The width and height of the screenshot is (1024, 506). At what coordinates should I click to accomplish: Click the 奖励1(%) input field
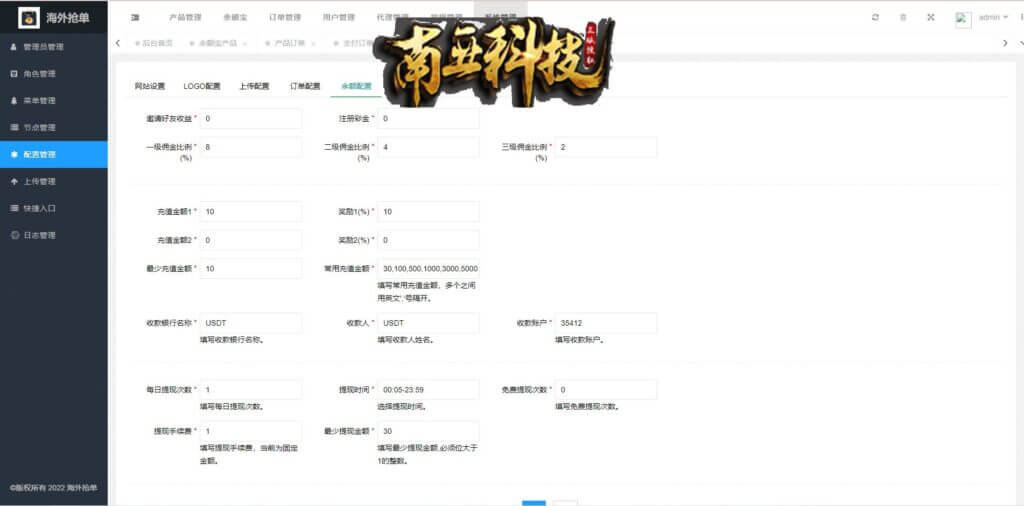(x=428, y=212)
